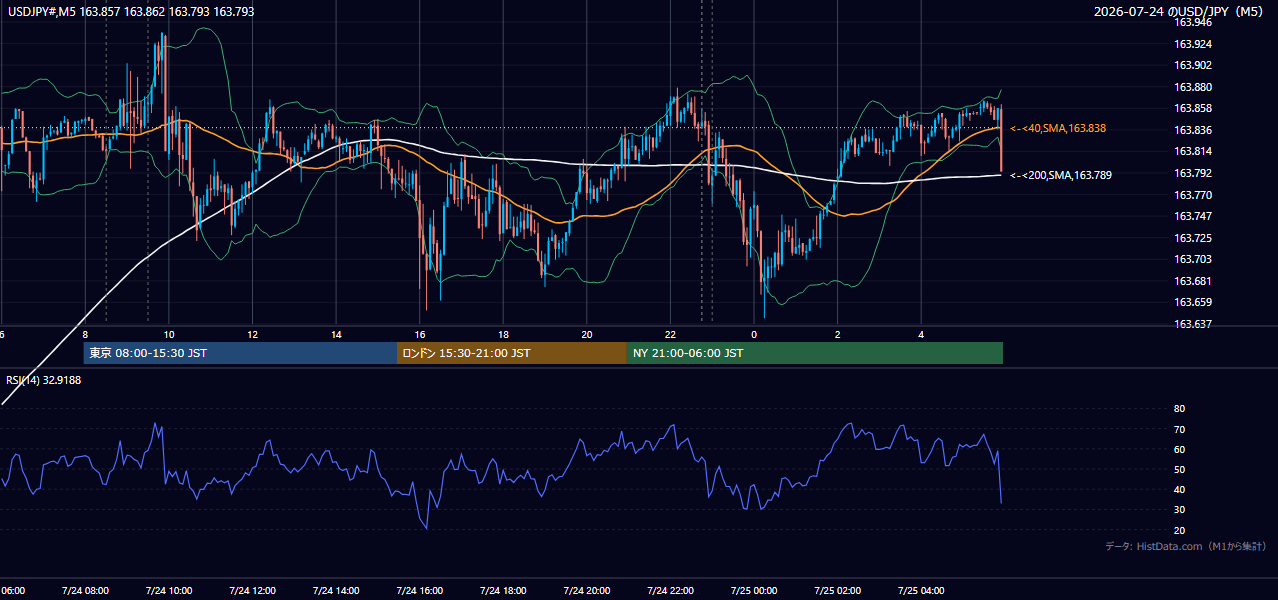Click price axis label 163.637

1194,324
